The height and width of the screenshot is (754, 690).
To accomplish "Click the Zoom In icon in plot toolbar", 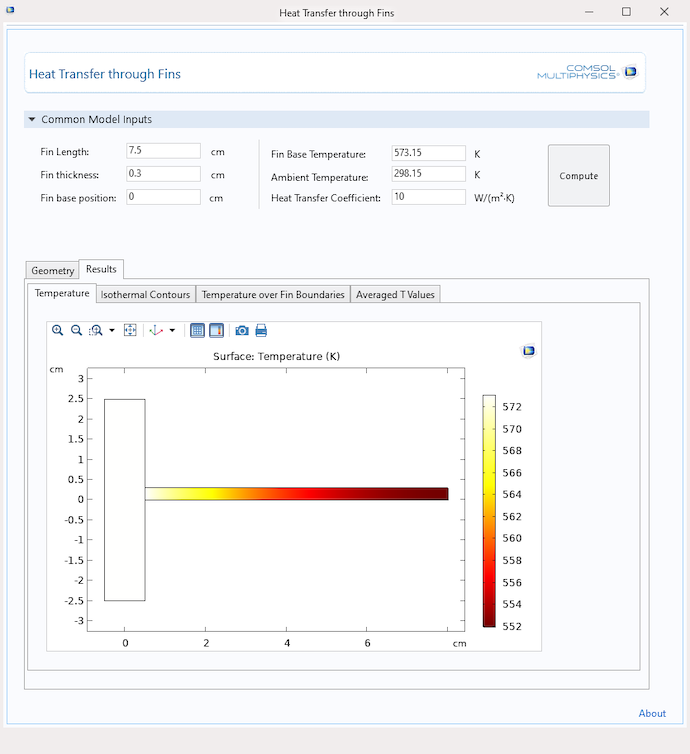I will [58, 330].
